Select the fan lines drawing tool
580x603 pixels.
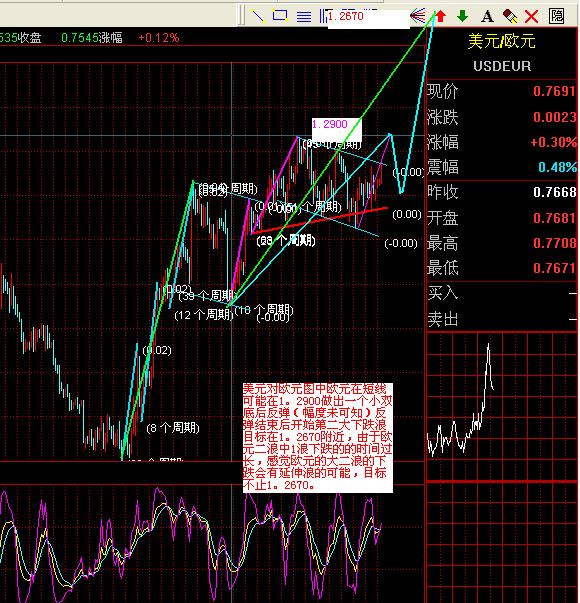(418, 16)
